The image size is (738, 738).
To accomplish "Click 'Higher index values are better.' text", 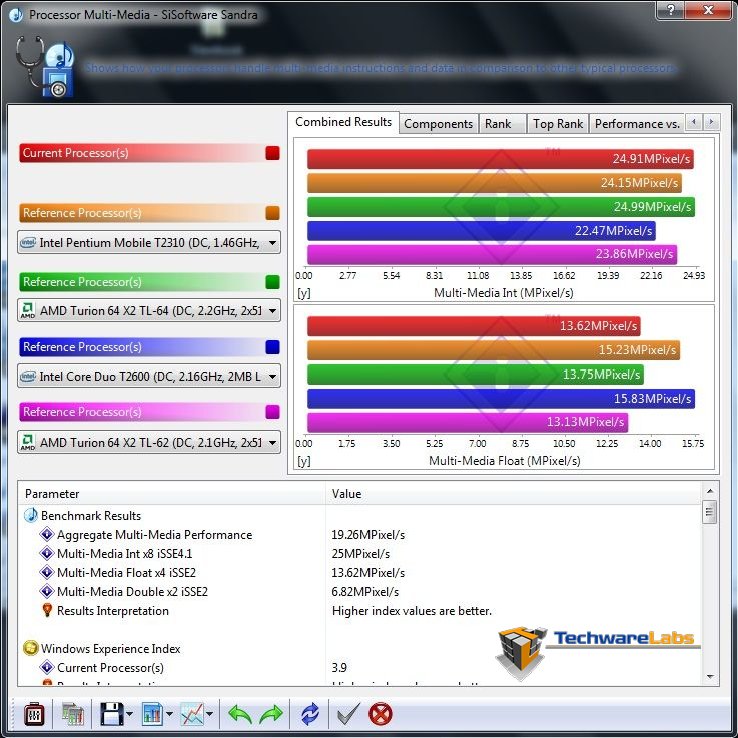I will (x=412, y=610).
